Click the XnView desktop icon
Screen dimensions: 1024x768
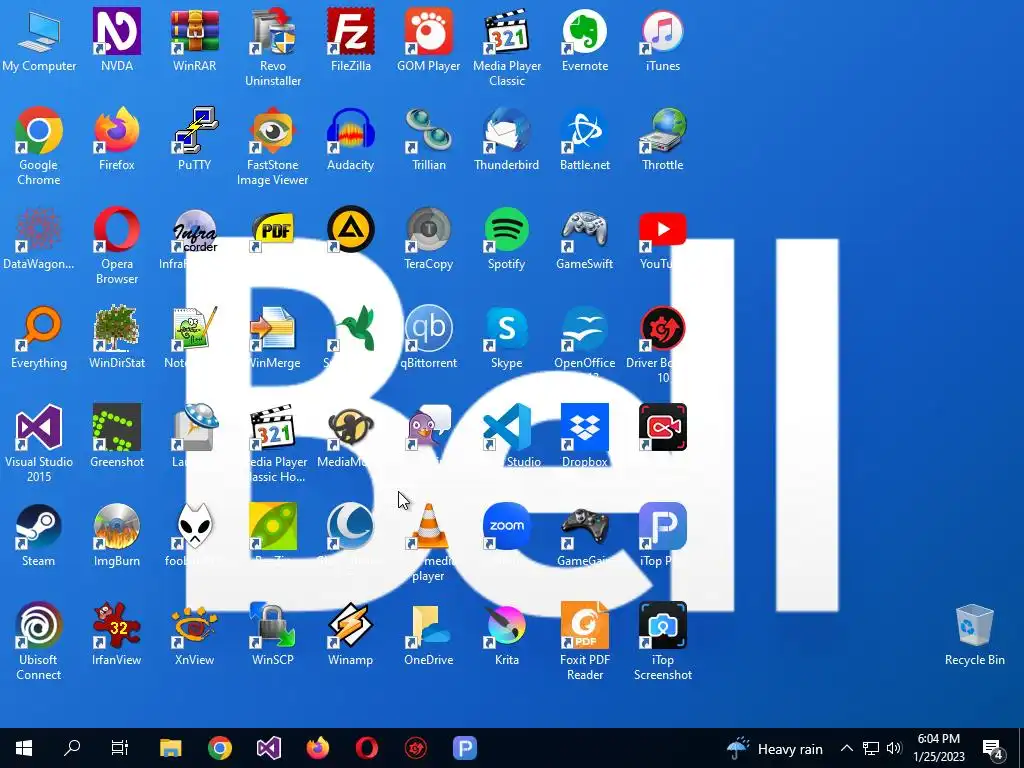pos(195,626)
